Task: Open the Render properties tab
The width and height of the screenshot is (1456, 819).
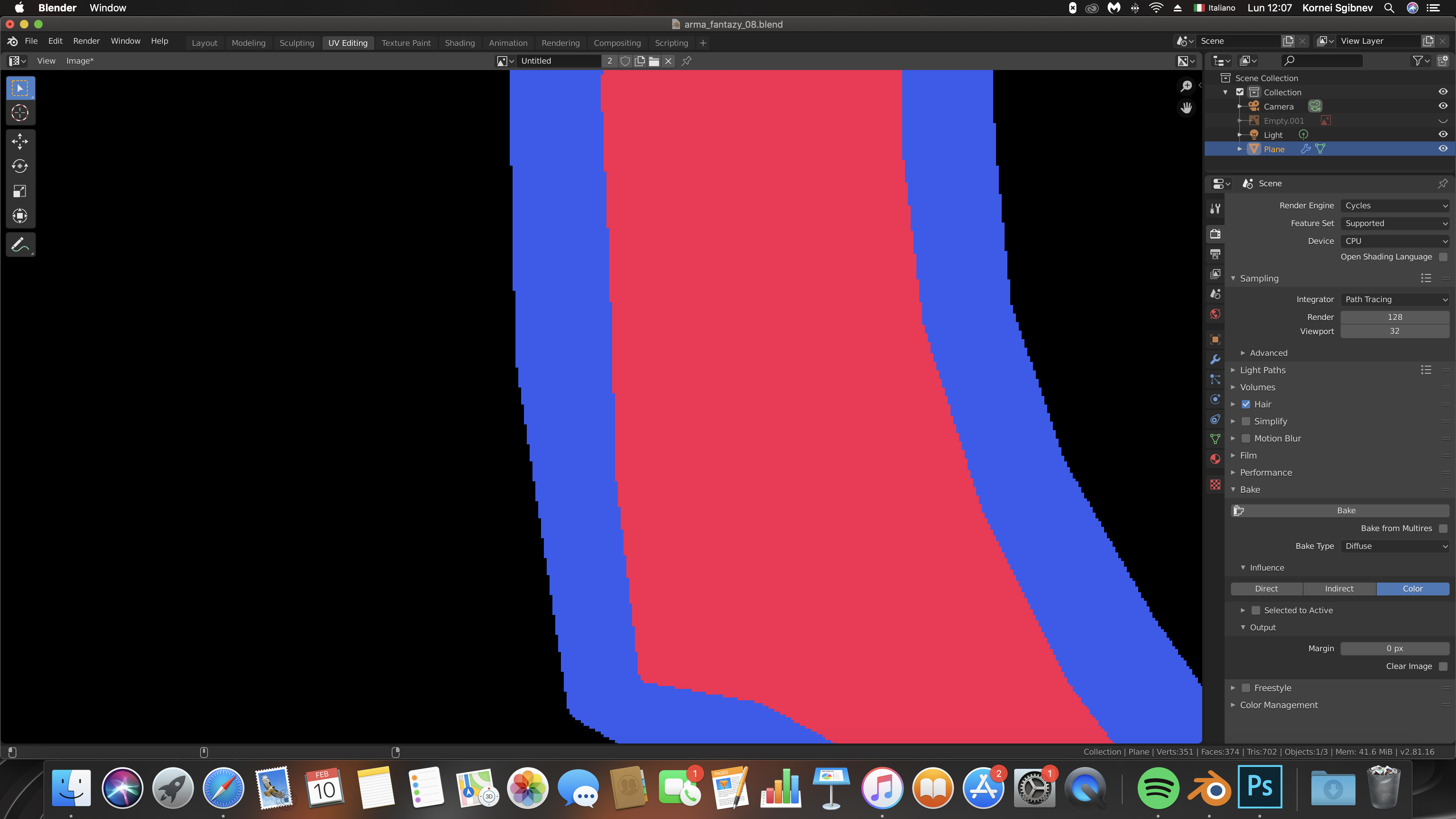Action: (1215, 234)
